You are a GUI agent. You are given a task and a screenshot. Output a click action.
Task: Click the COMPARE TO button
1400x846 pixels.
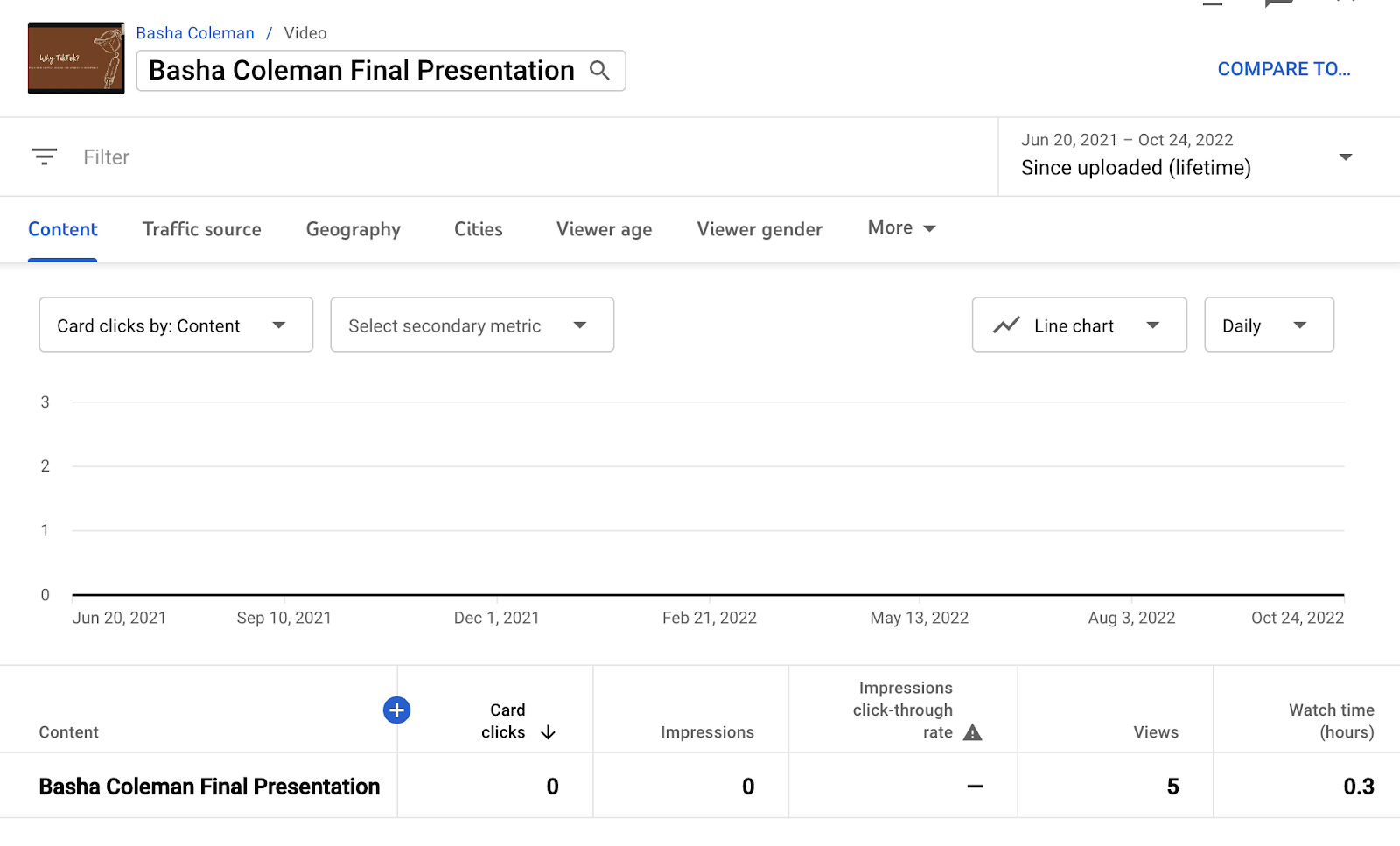pos(1284,69)
